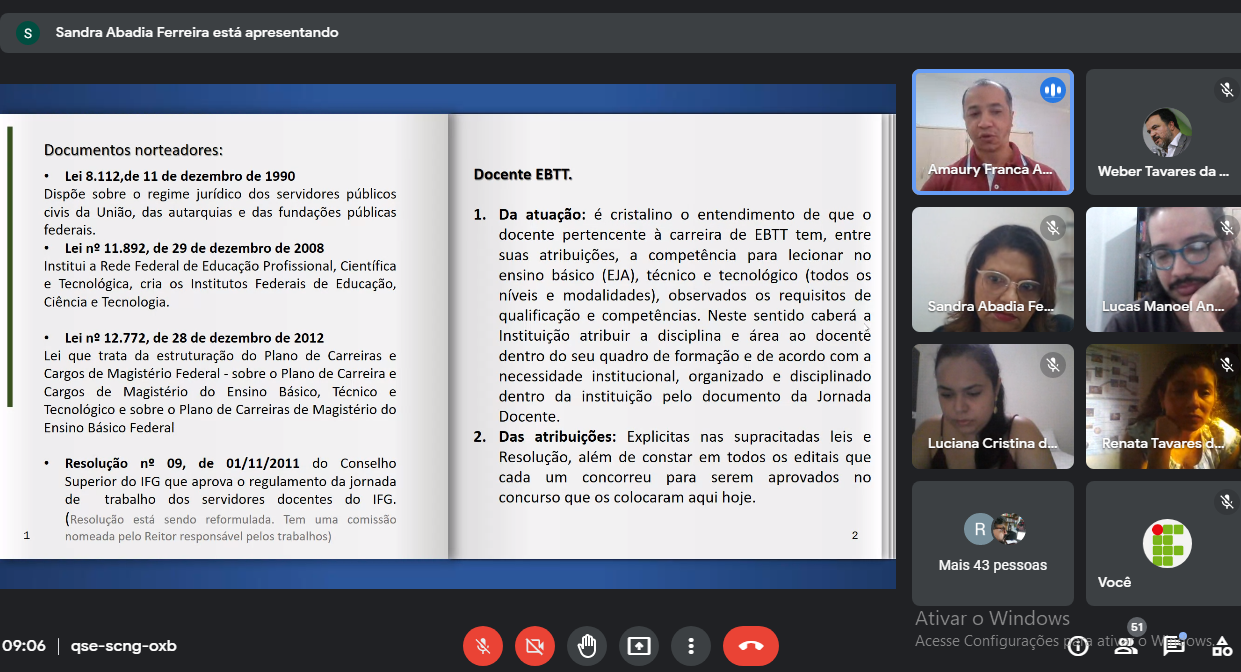The height and width of the screenshot is (672, 1241).
Task: Click Luciana Cristina's video tile
Action: (993, 406)
